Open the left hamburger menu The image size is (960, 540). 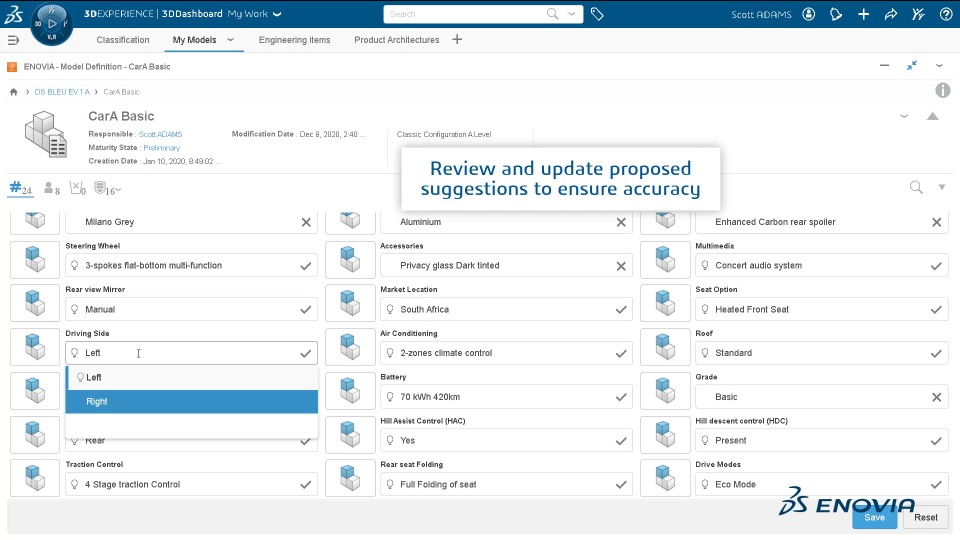click(13, 40)
